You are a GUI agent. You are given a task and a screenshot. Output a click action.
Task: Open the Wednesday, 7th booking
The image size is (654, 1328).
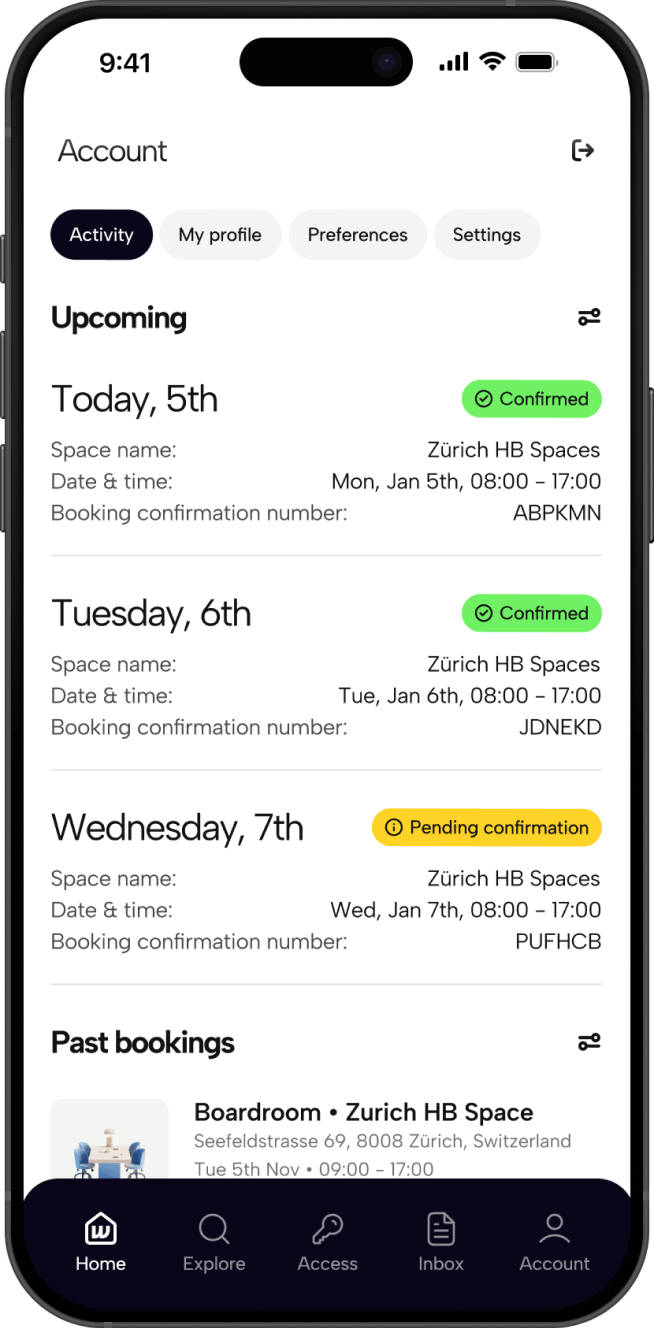177,828
